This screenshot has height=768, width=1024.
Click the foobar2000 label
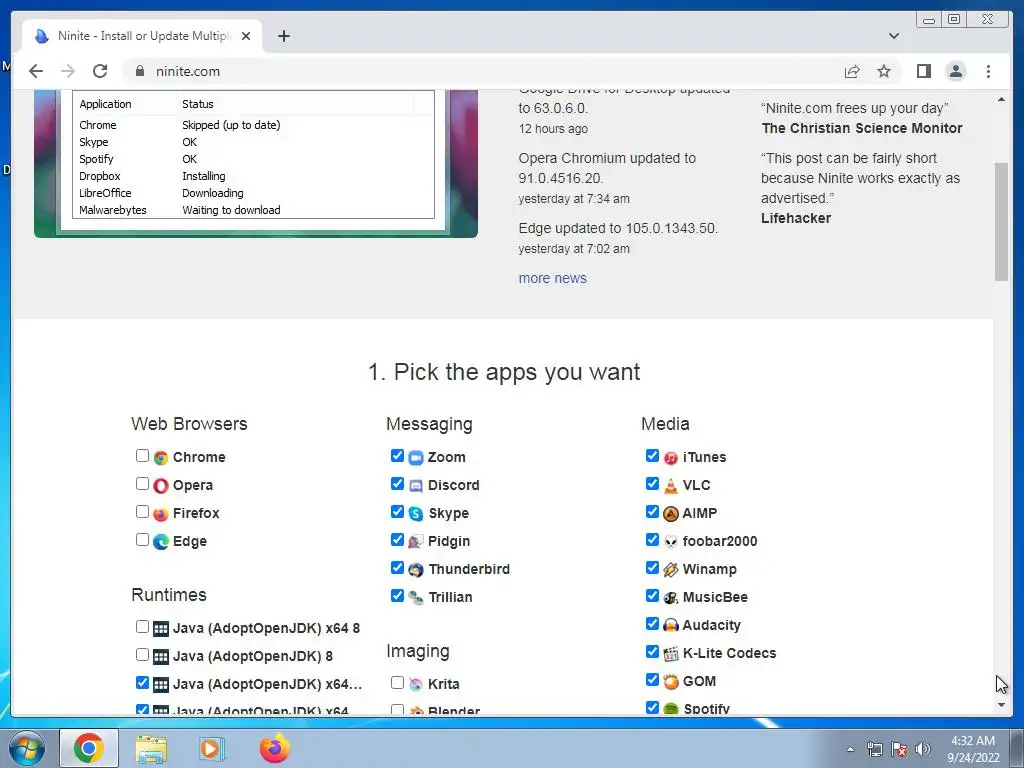[x=720, y=541]
